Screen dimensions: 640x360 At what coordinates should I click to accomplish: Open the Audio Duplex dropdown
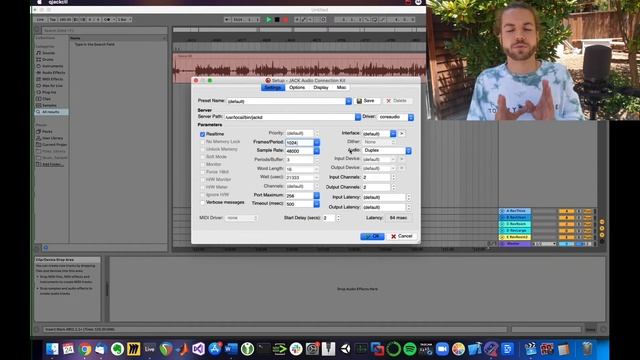(387, 151)
